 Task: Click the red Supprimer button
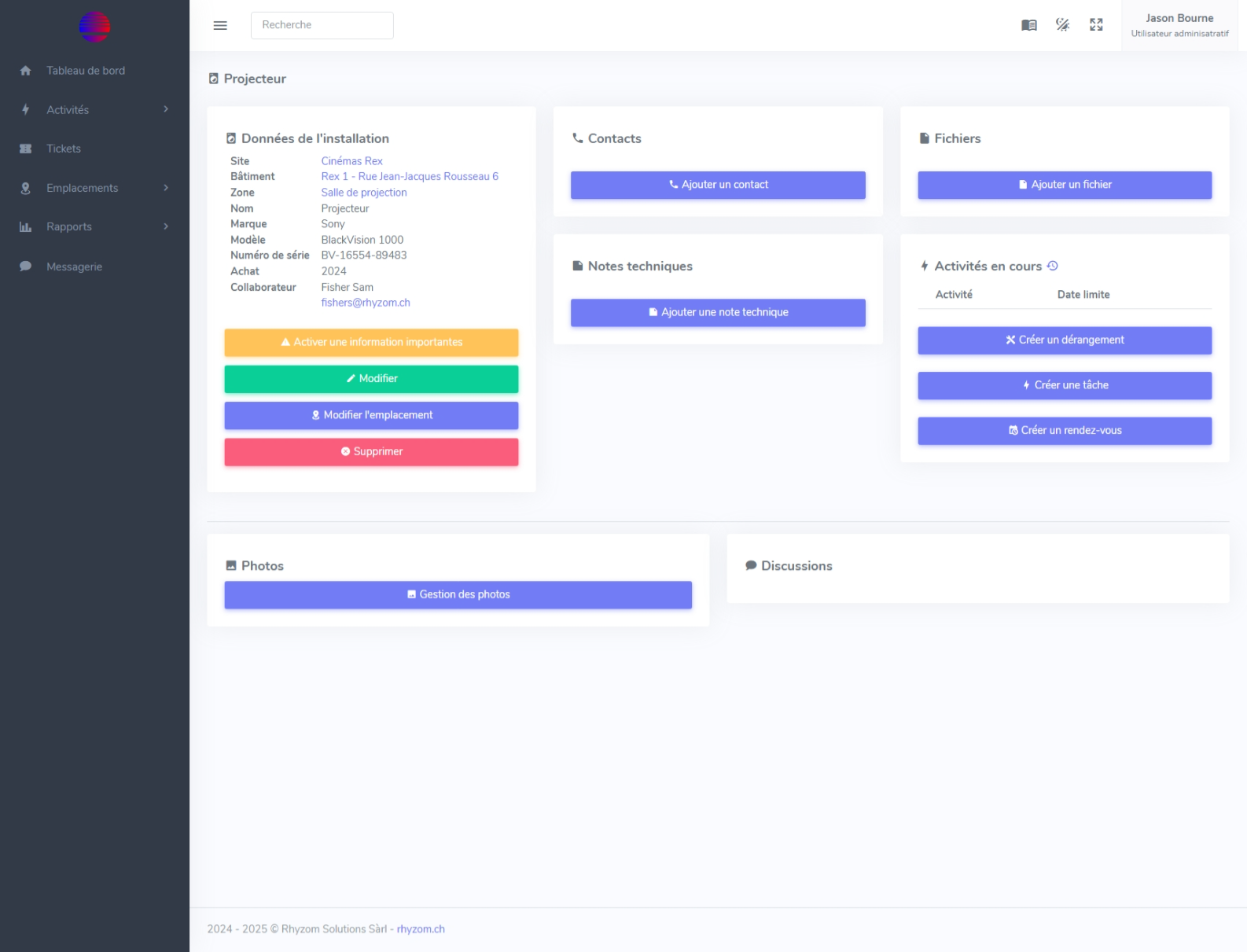pos(371,452)
